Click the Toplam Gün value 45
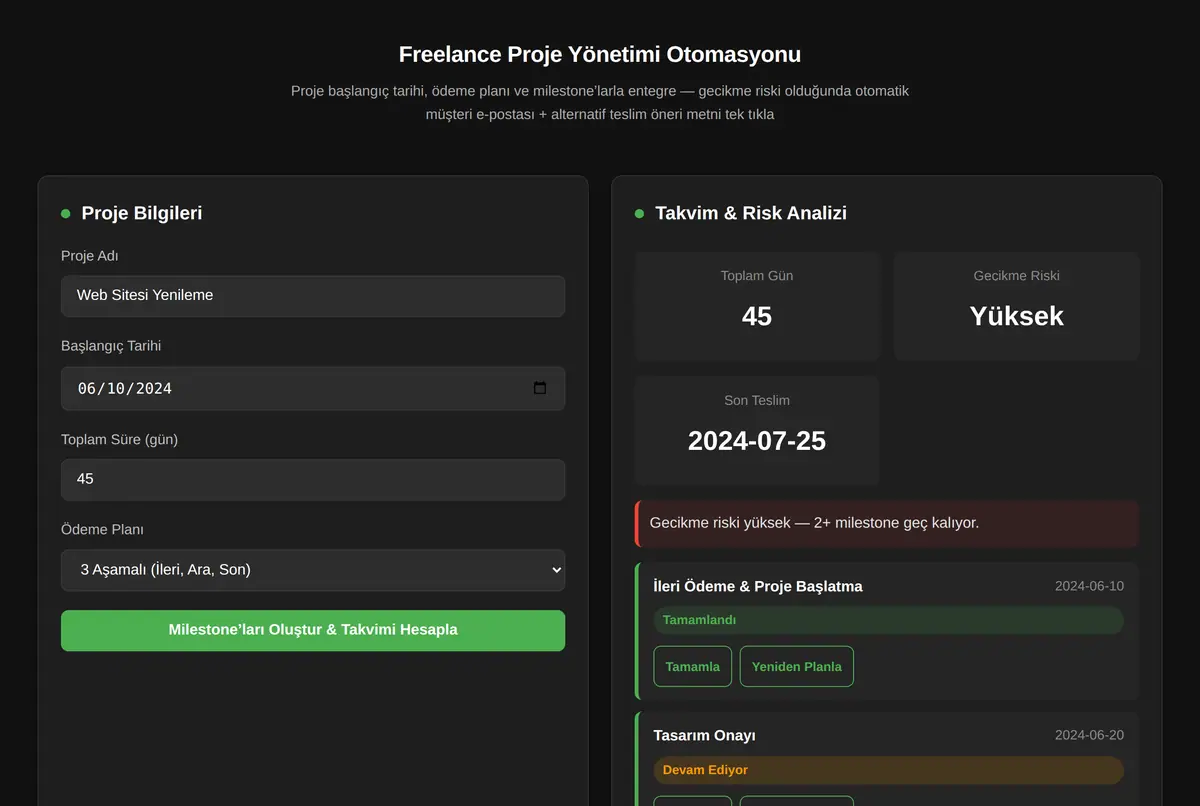The height and width of the screenshot is (806, 1200). (x=757, y=316)
